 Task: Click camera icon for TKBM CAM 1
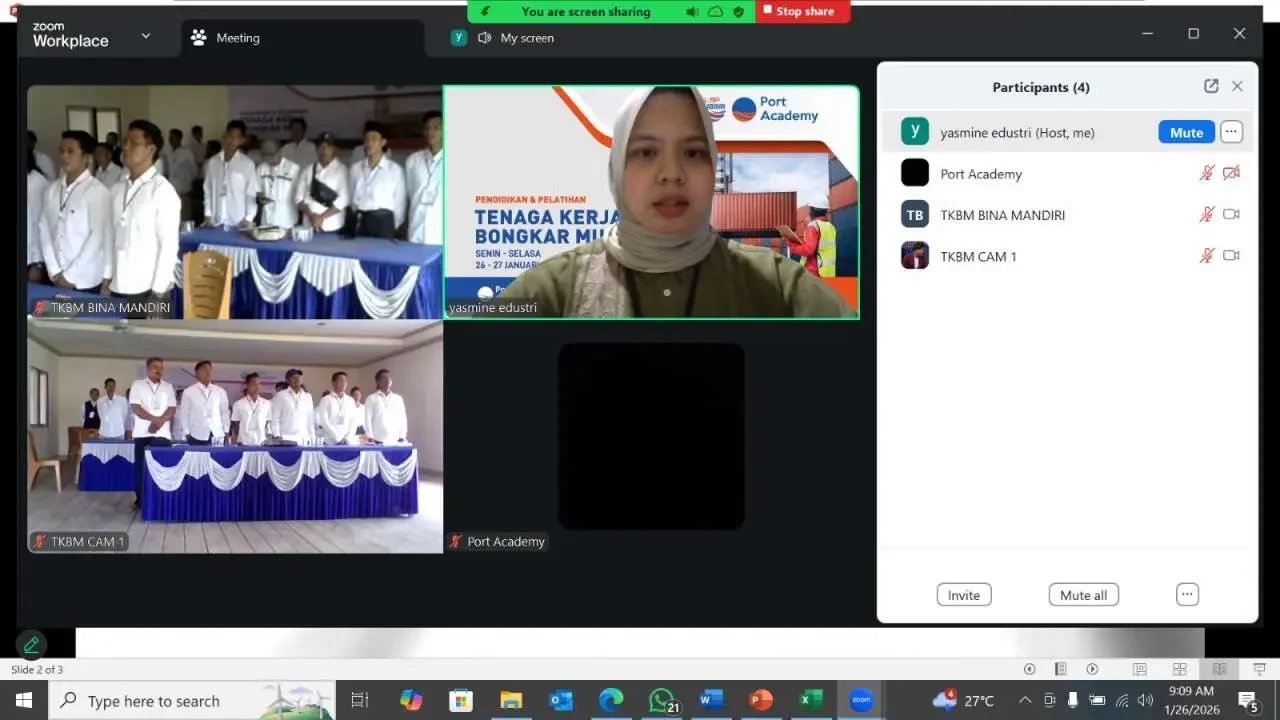pyautogui.click(x=1231, y=256)
